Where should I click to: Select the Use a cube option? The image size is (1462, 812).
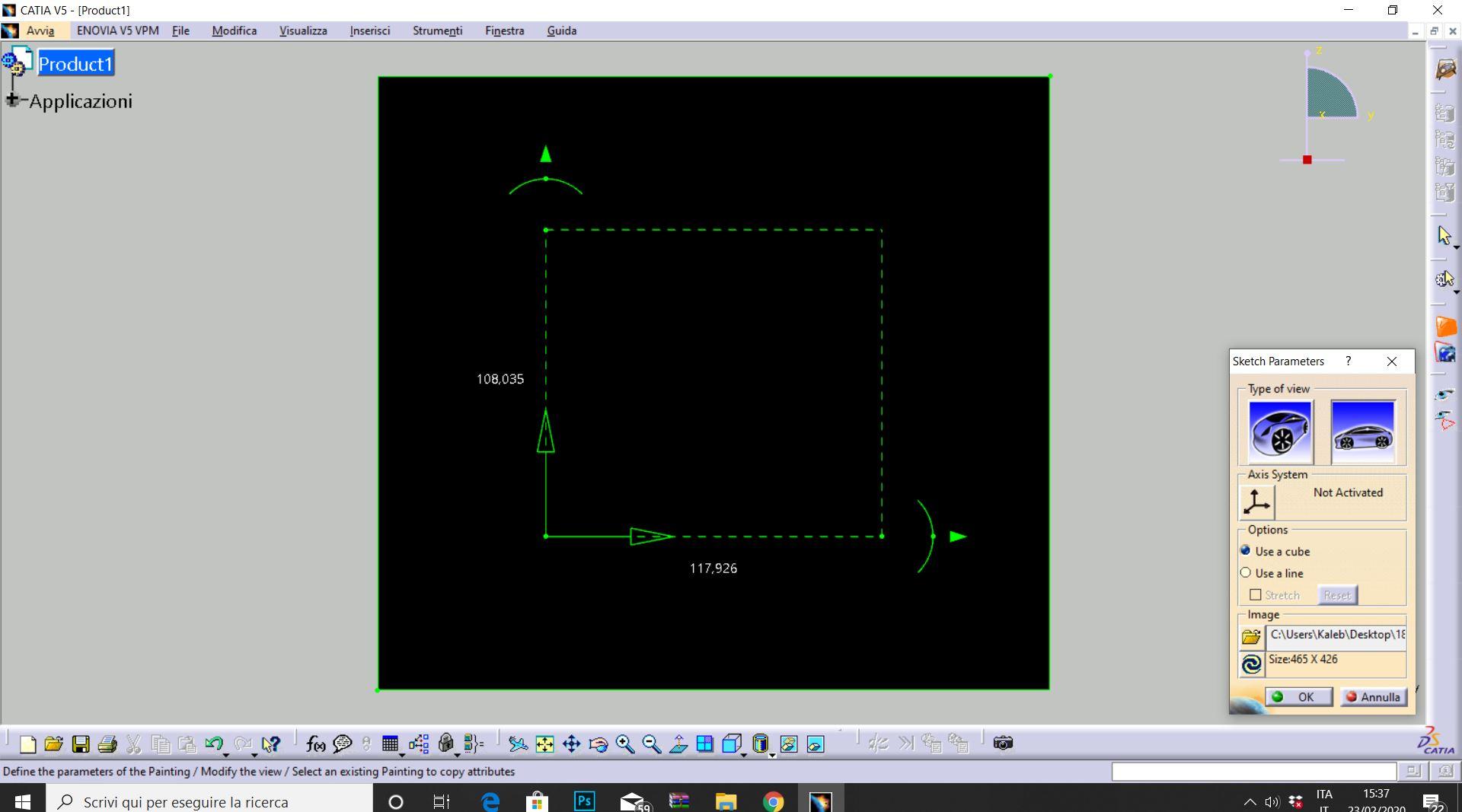tap(1246, 550)
